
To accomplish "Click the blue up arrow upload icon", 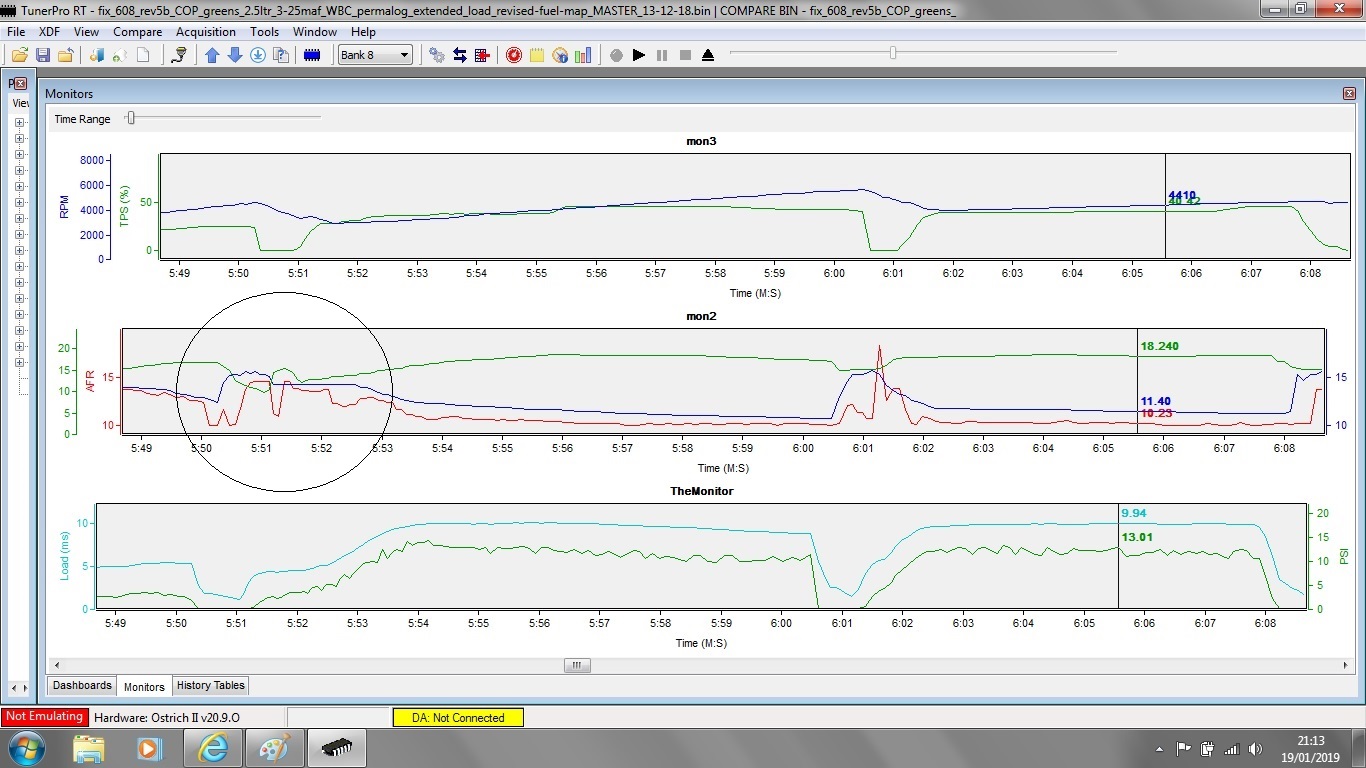I will 212,55.
